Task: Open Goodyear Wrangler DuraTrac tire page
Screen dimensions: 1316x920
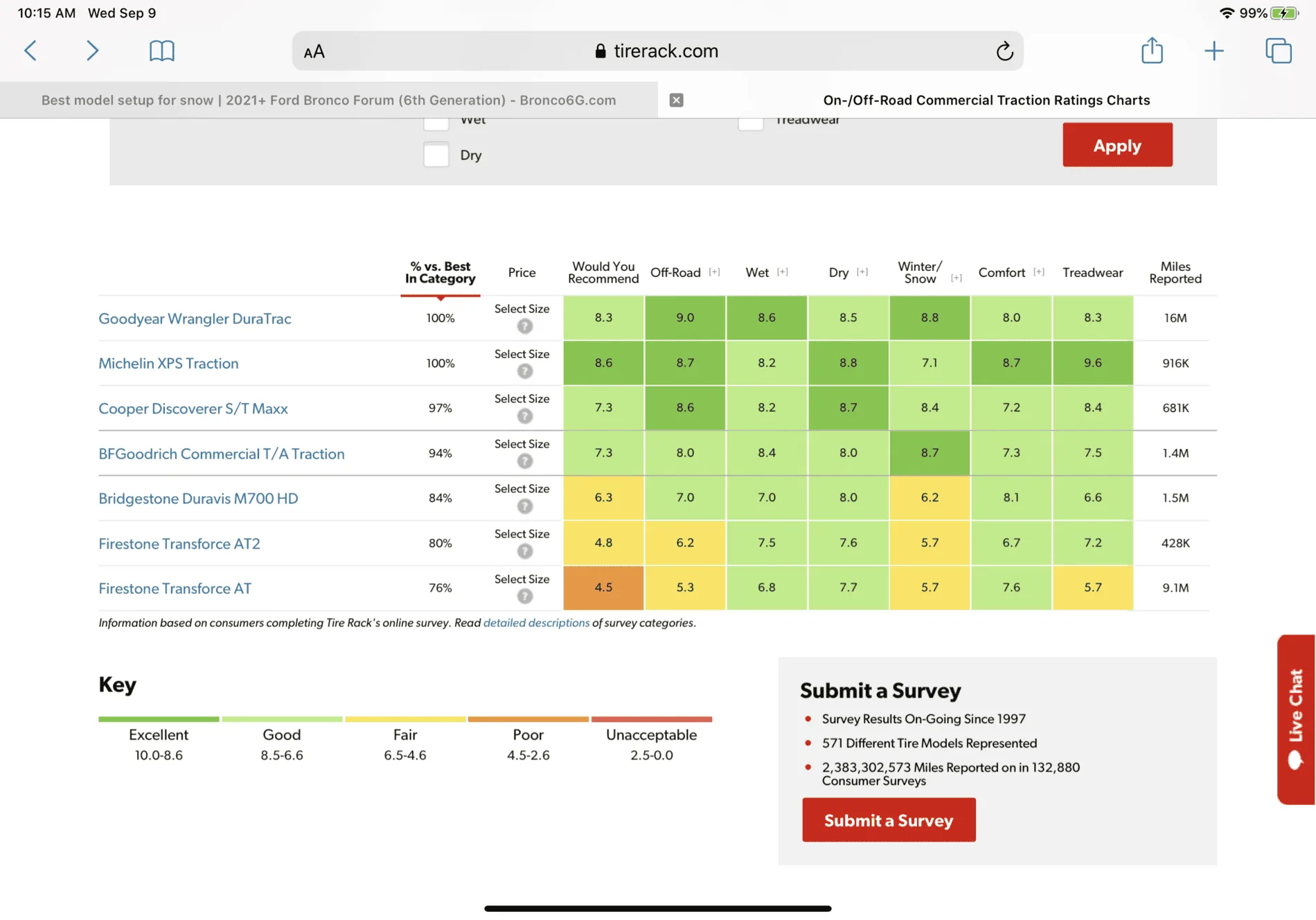Action: coord(195,319)
